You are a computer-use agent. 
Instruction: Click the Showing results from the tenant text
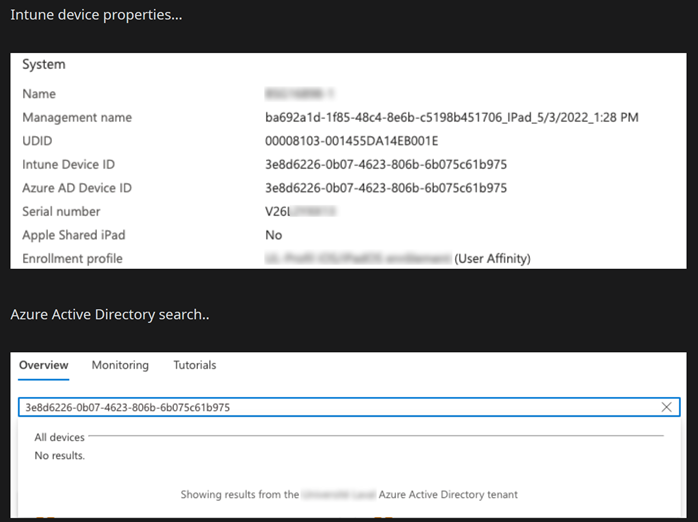click(349, 495)
